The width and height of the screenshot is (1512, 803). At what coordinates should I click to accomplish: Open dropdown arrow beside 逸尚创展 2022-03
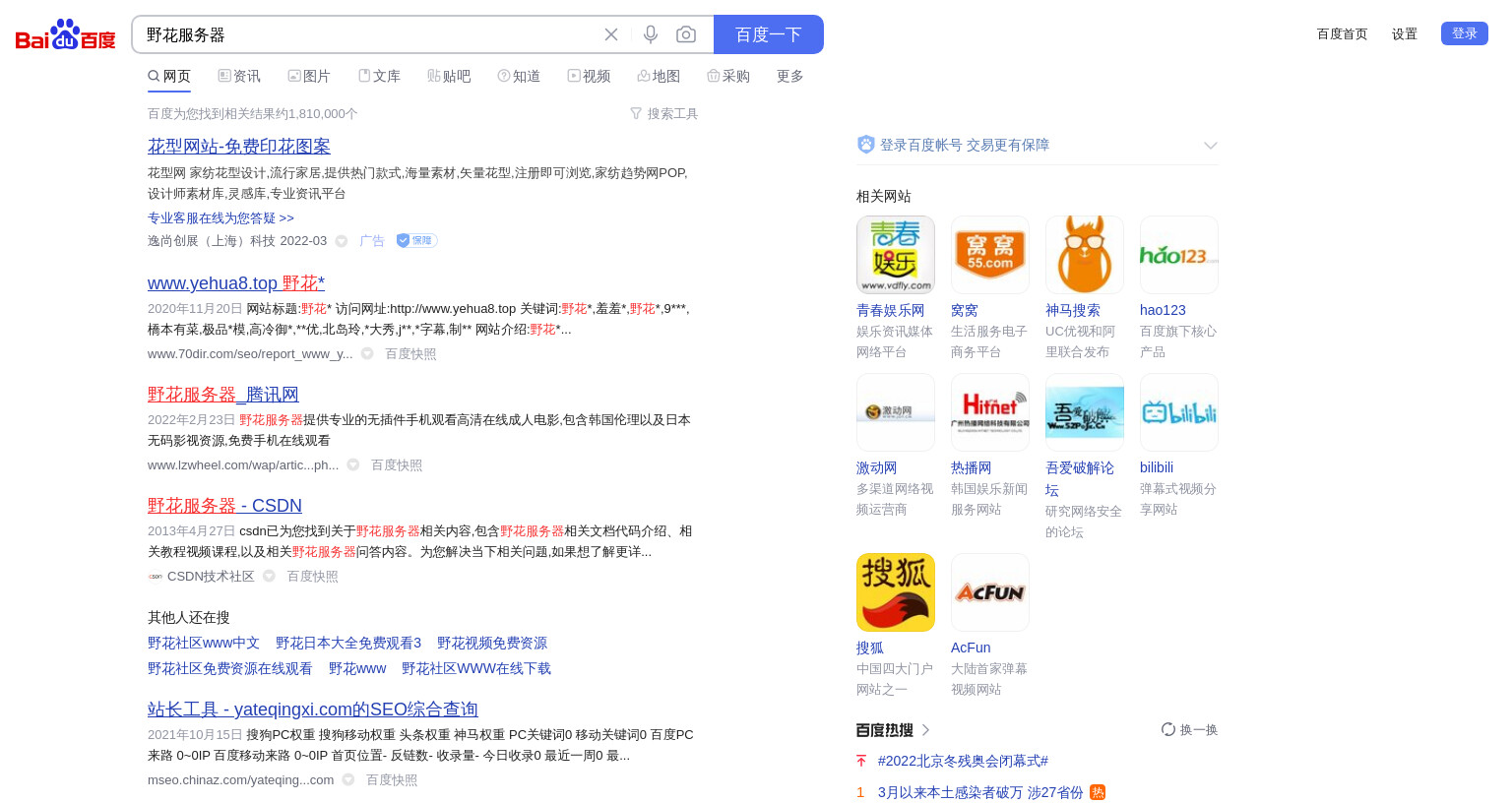tap(342, 241)
